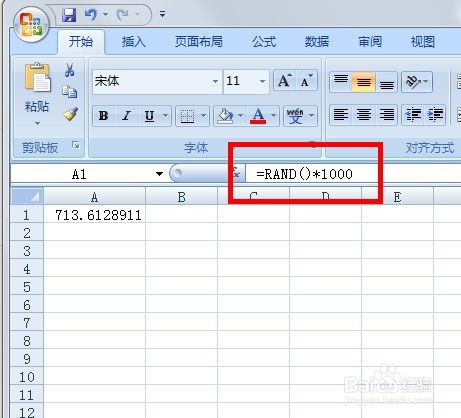Screen dimensions: 461x418
Task: Apply red font color
Action: (x=258, y=116)
